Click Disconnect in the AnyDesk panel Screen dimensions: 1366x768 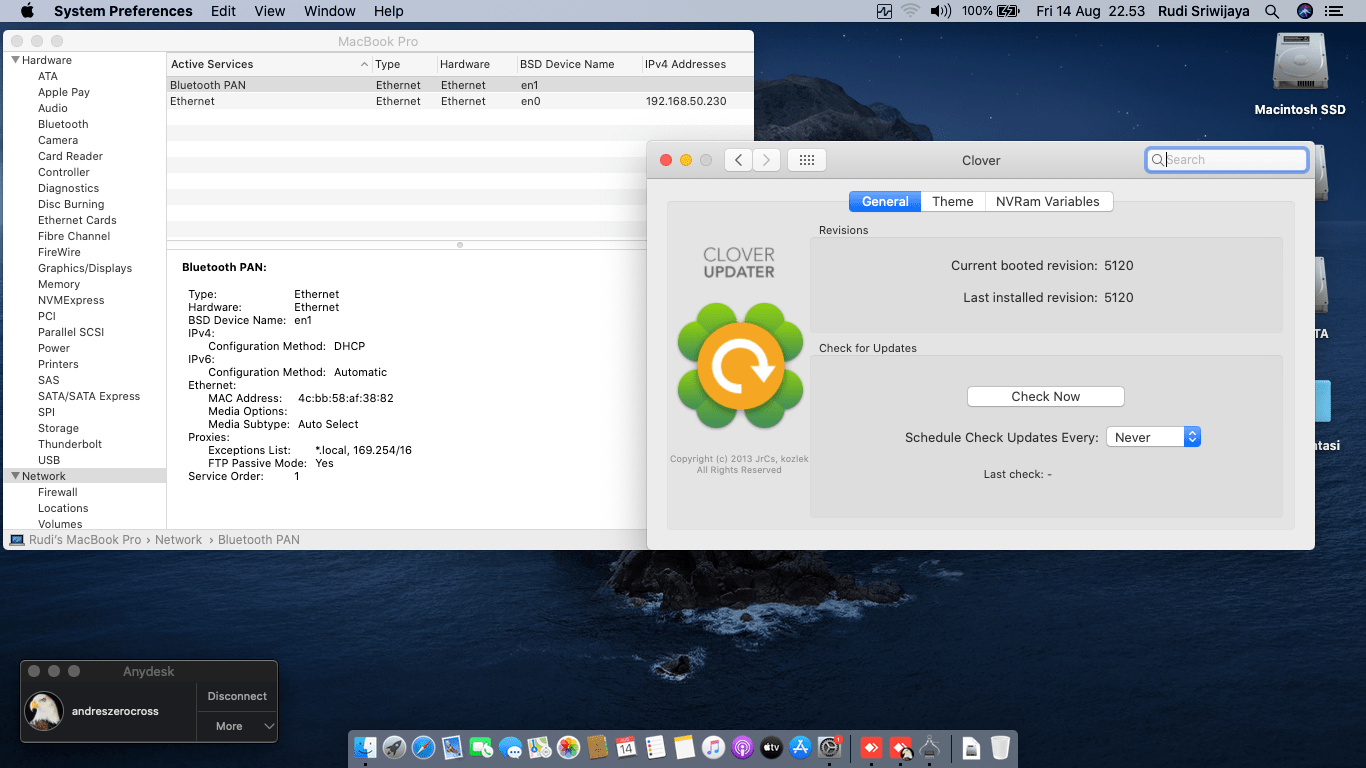pyautogui.click(x=237, y=696)
